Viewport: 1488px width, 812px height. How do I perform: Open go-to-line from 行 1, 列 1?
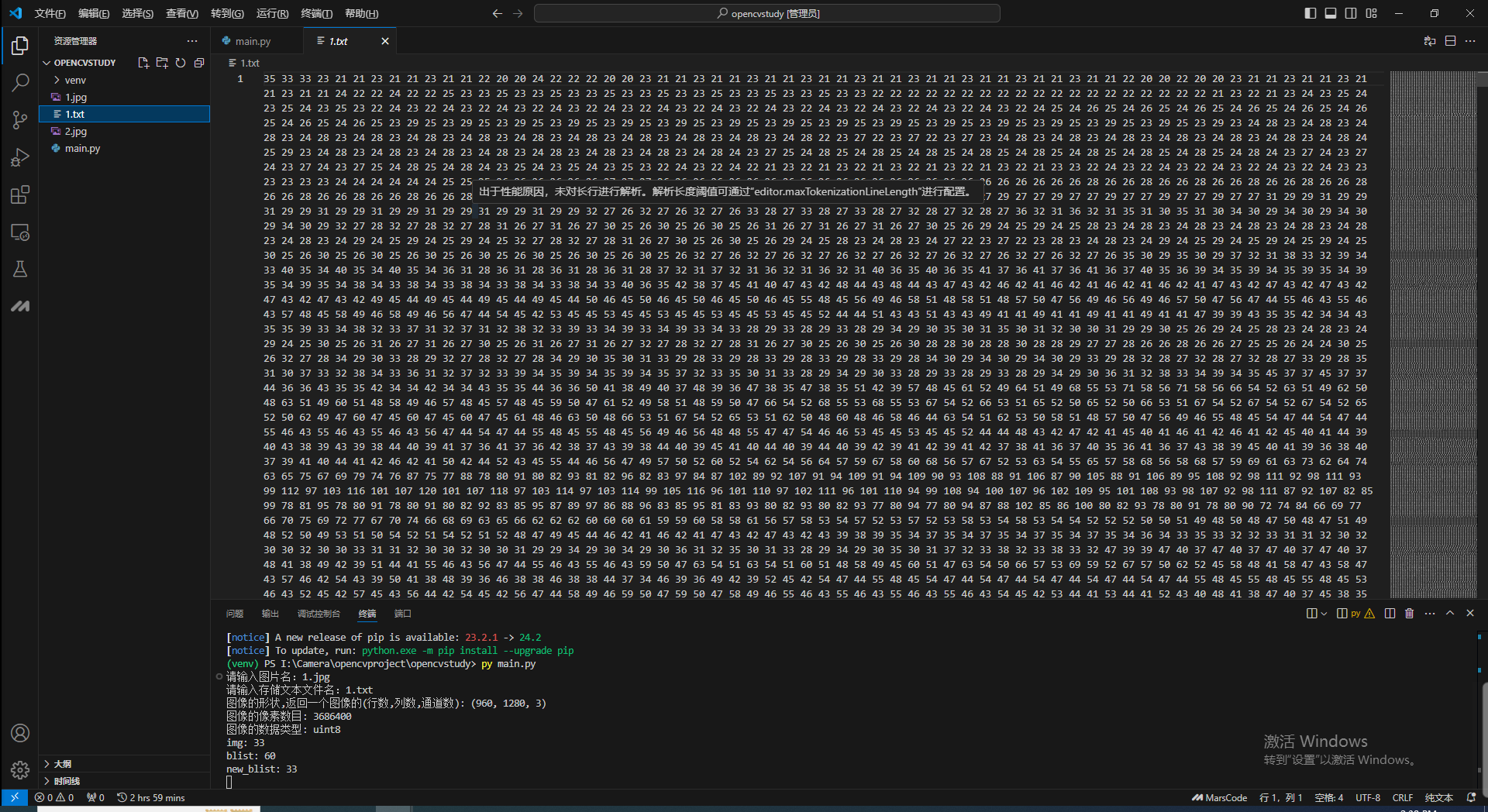1280,797
